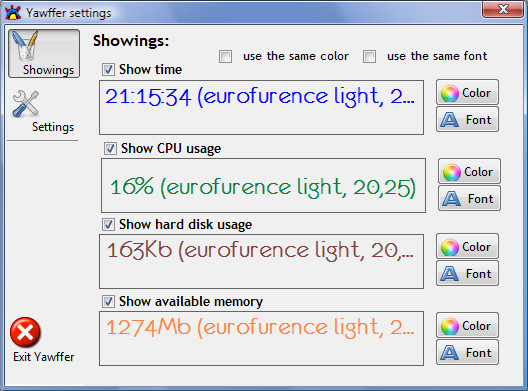Screen dimensions: 528x391
Task: Open the Settings tab with wrench icon
Action: [43, 112]
